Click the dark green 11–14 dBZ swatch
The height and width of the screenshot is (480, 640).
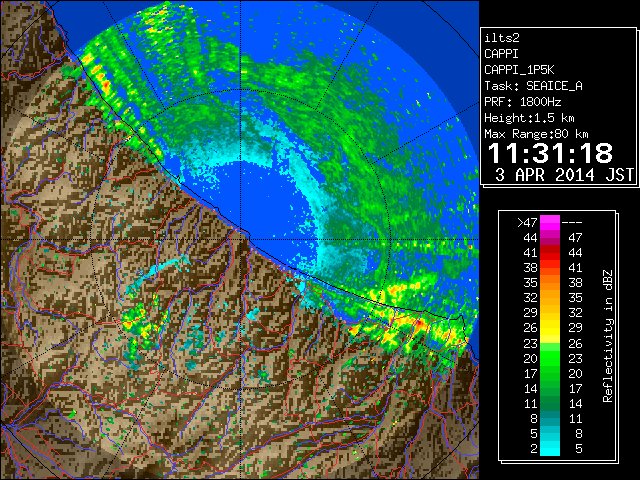(x=550, y=403)
